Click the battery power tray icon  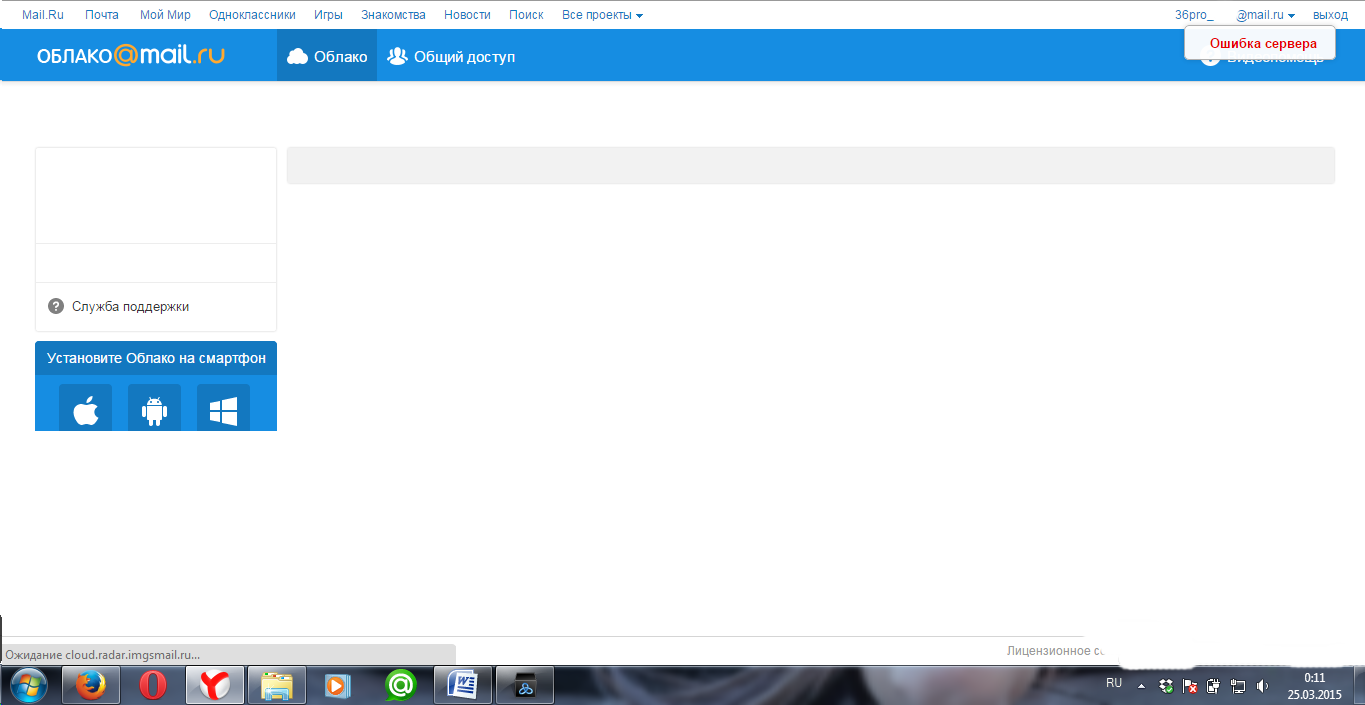(x=1214, y=686)
